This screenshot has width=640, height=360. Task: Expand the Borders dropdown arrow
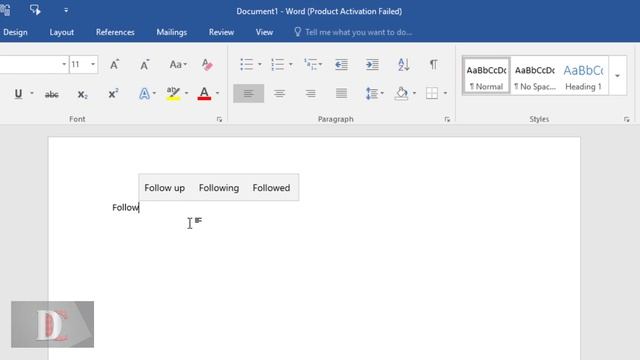[x=445, y=93]
